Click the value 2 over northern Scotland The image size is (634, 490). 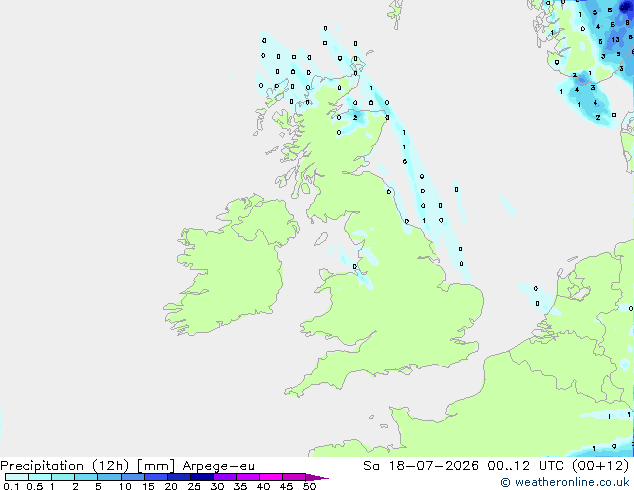tap(355, 118)
